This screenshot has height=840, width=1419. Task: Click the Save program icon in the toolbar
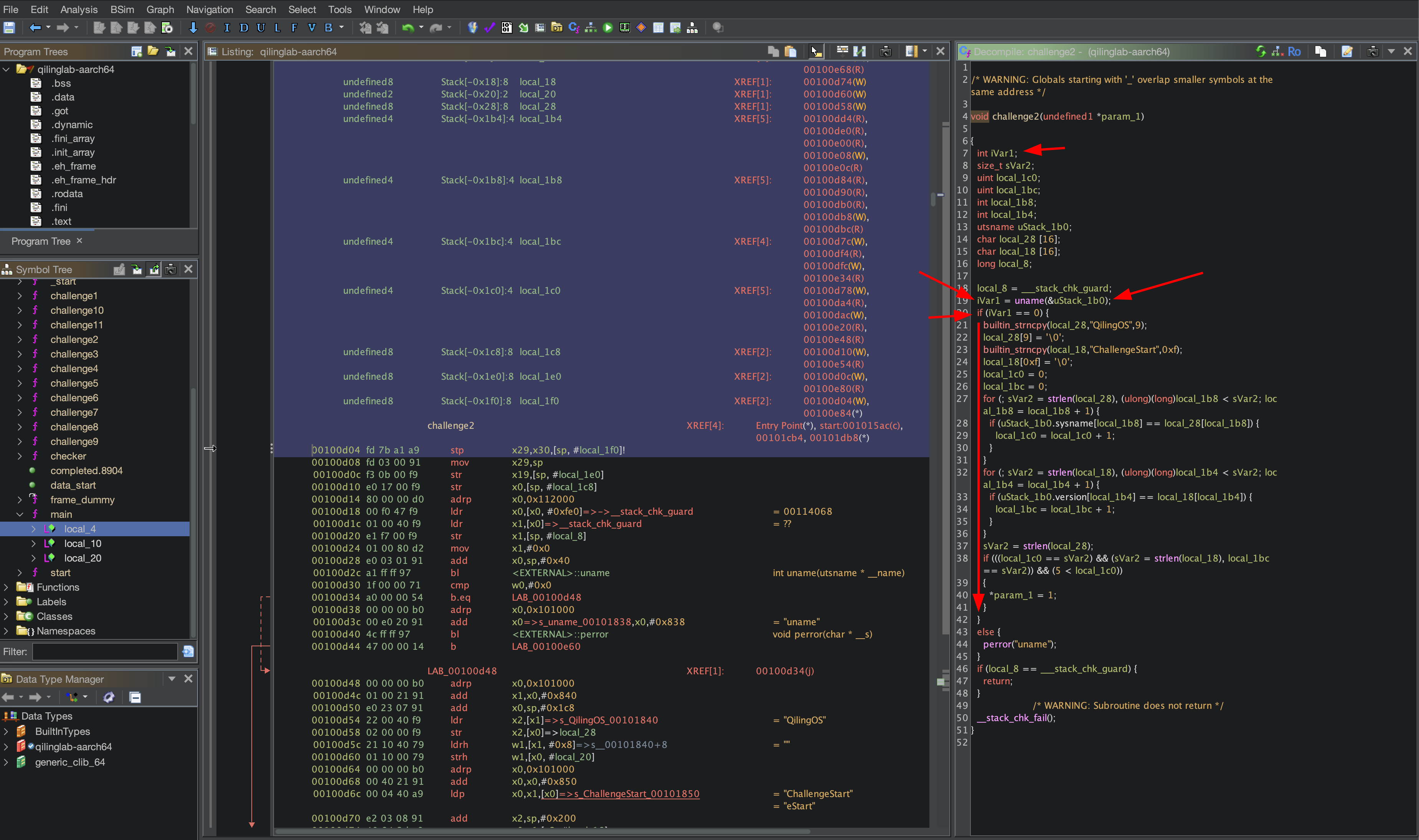point(9,27)
